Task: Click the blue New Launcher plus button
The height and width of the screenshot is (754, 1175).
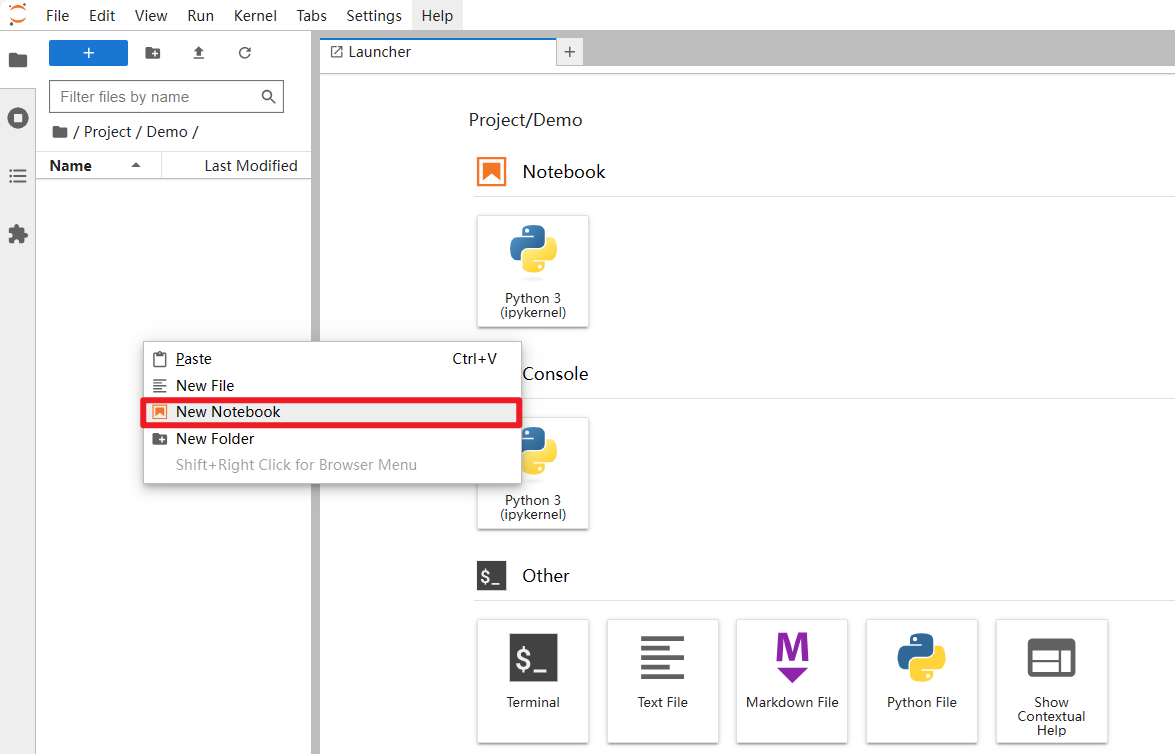Action: 88,53
